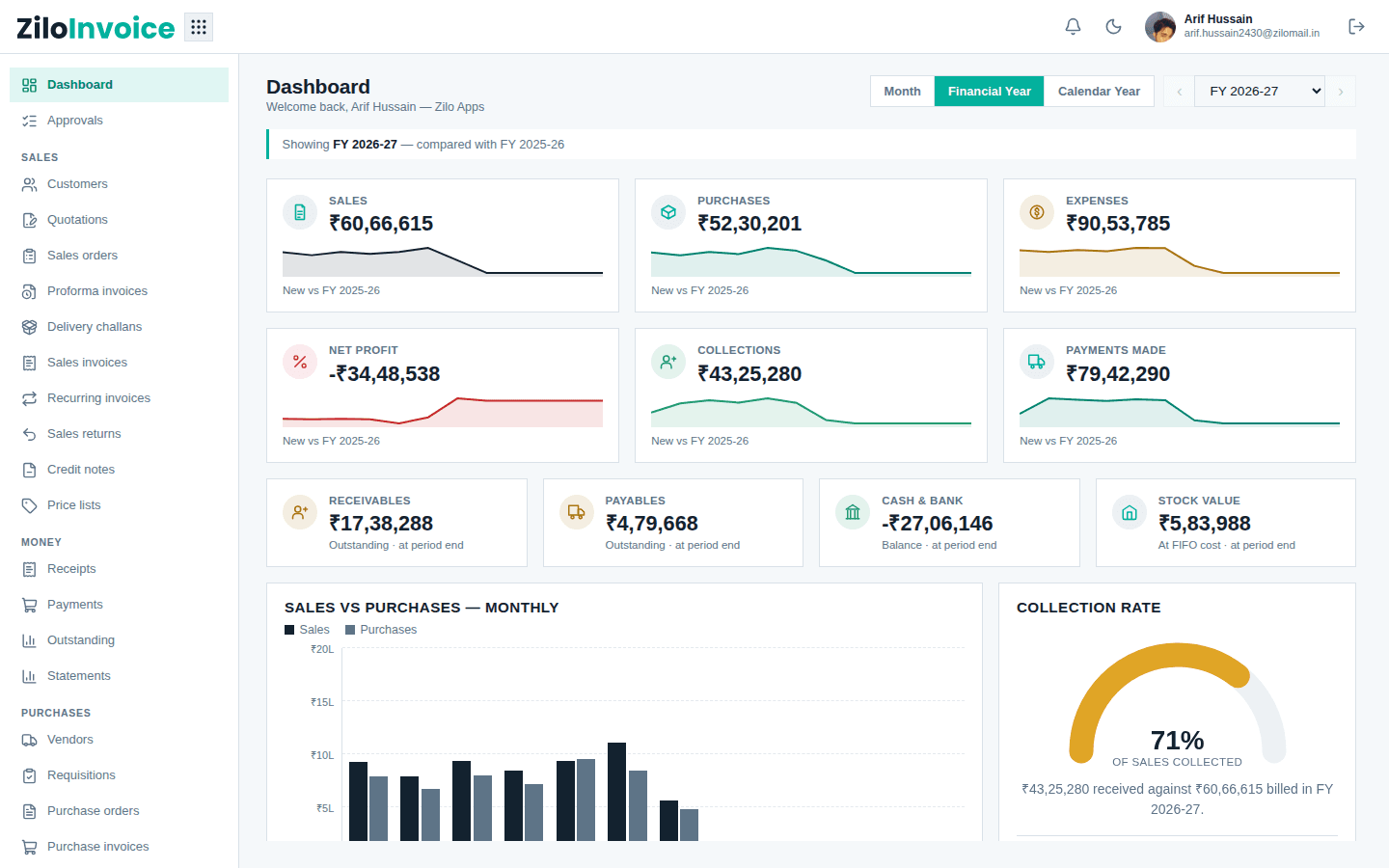Image resolution: width=1389 pixels, height=868 pixels.
Task: Go to Customers page
Action: (119, 184)
